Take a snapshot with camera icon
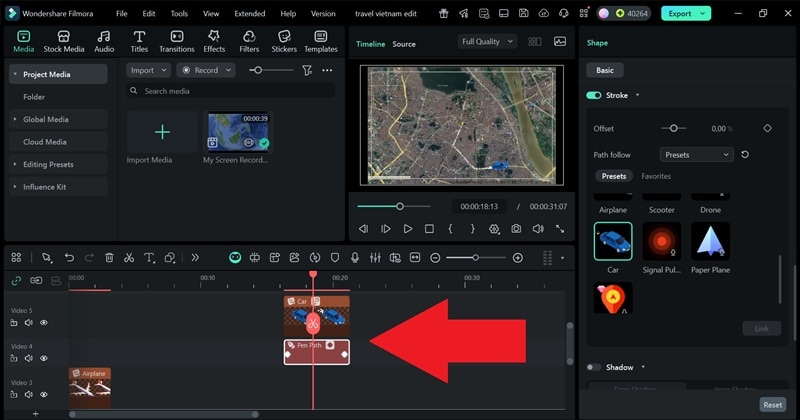800x420 pixels. pos(516,229)
